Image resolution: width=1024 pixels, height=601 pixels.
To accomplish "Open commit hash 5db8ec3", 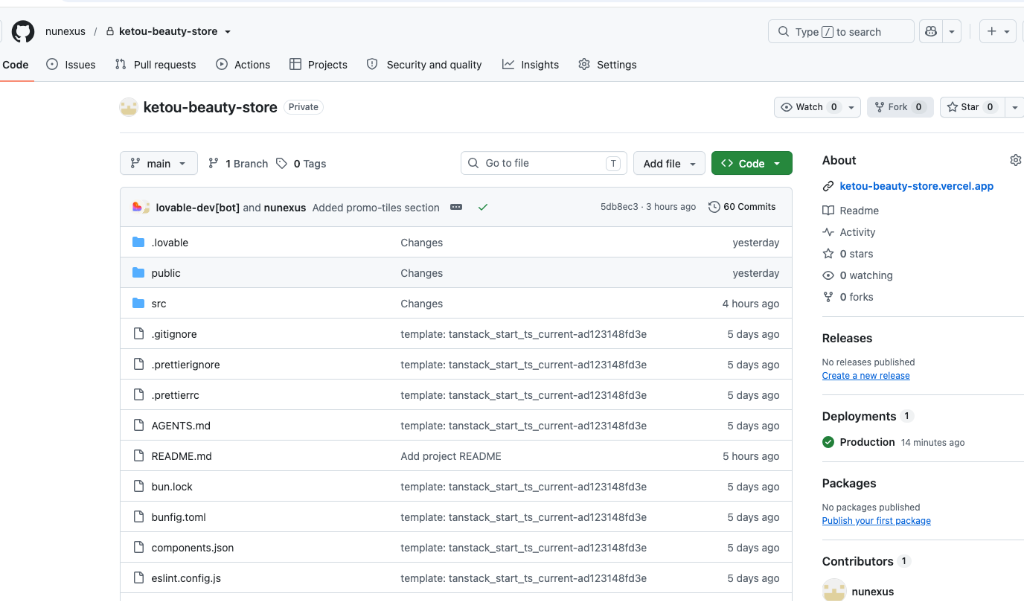I will pos(619,206).
